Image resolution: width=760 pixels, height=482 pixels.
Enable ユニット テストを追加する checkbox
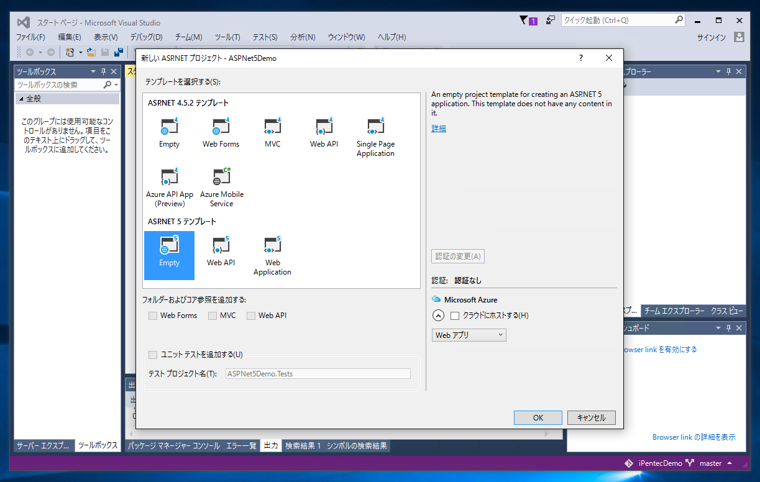[153, 355]
